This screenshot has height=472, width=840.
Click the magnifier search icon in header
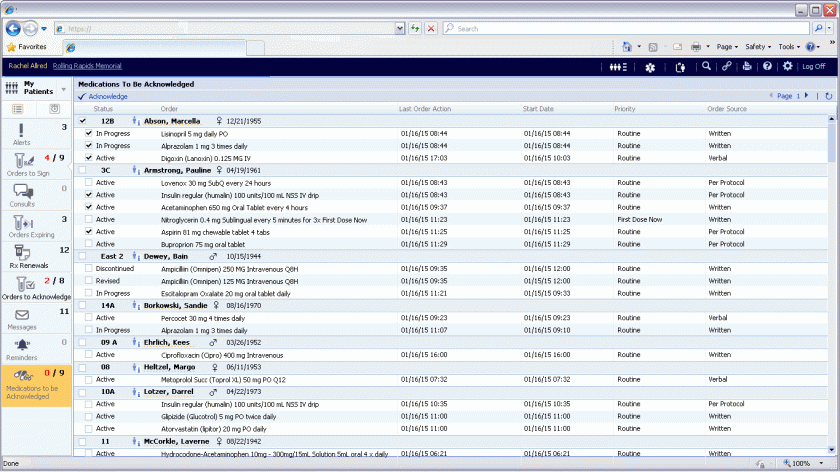(x=706, y=66)
